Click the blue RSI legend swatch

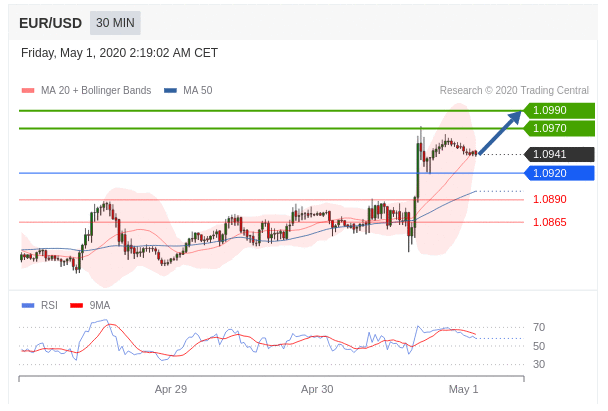[x=28, y=306]
